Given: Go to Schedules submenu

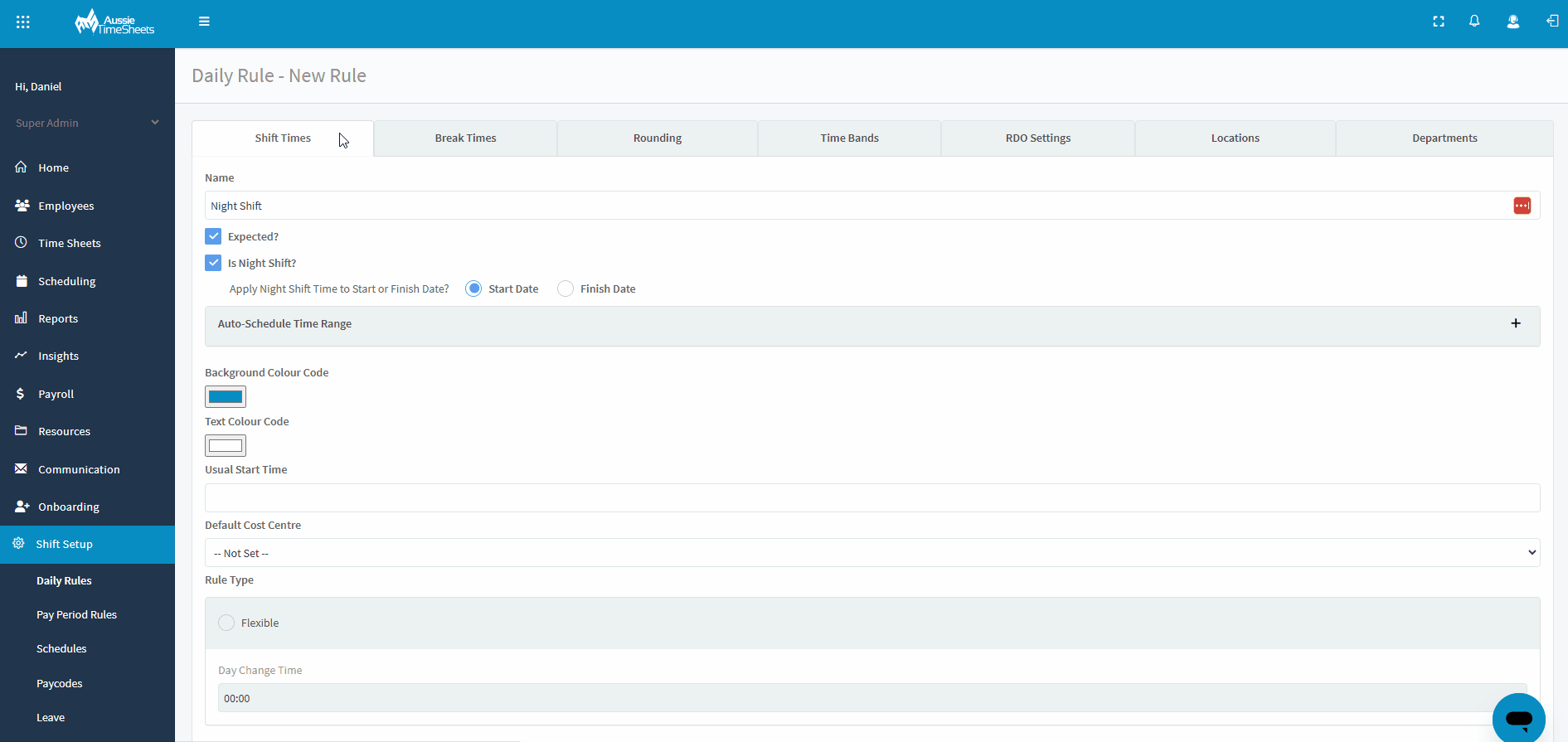Looking at the screenshot, I should 61,648.
